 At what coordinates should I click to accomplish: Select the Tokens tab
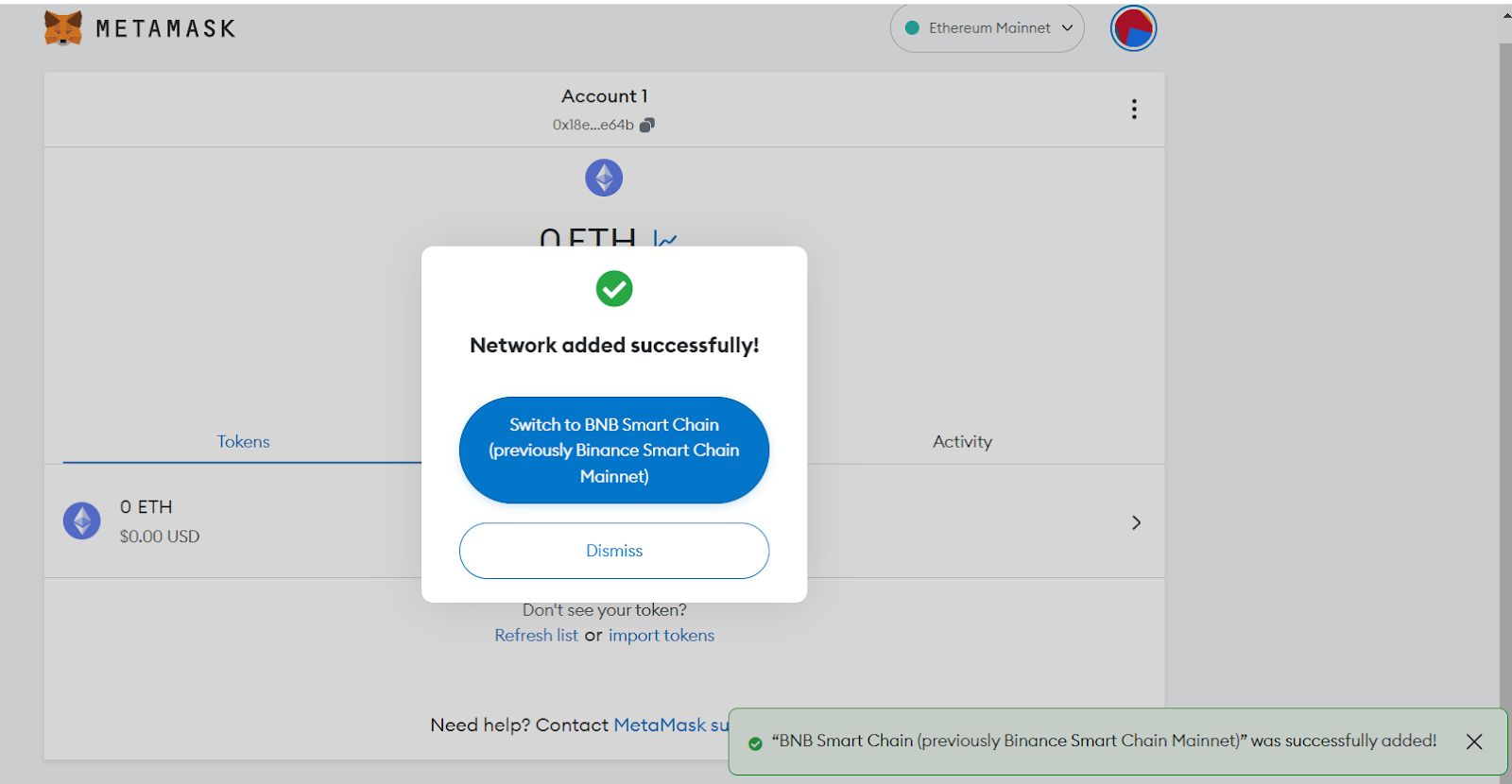click(243, 441)
